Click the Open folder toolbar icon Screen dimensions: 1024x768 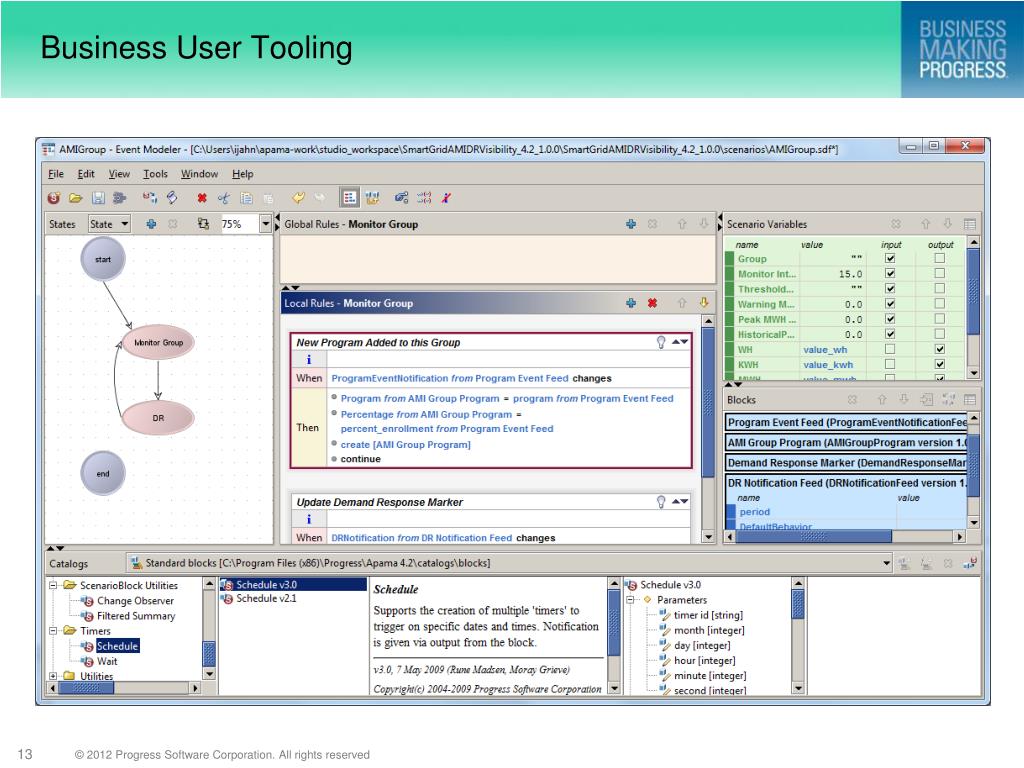click(76, 197)
